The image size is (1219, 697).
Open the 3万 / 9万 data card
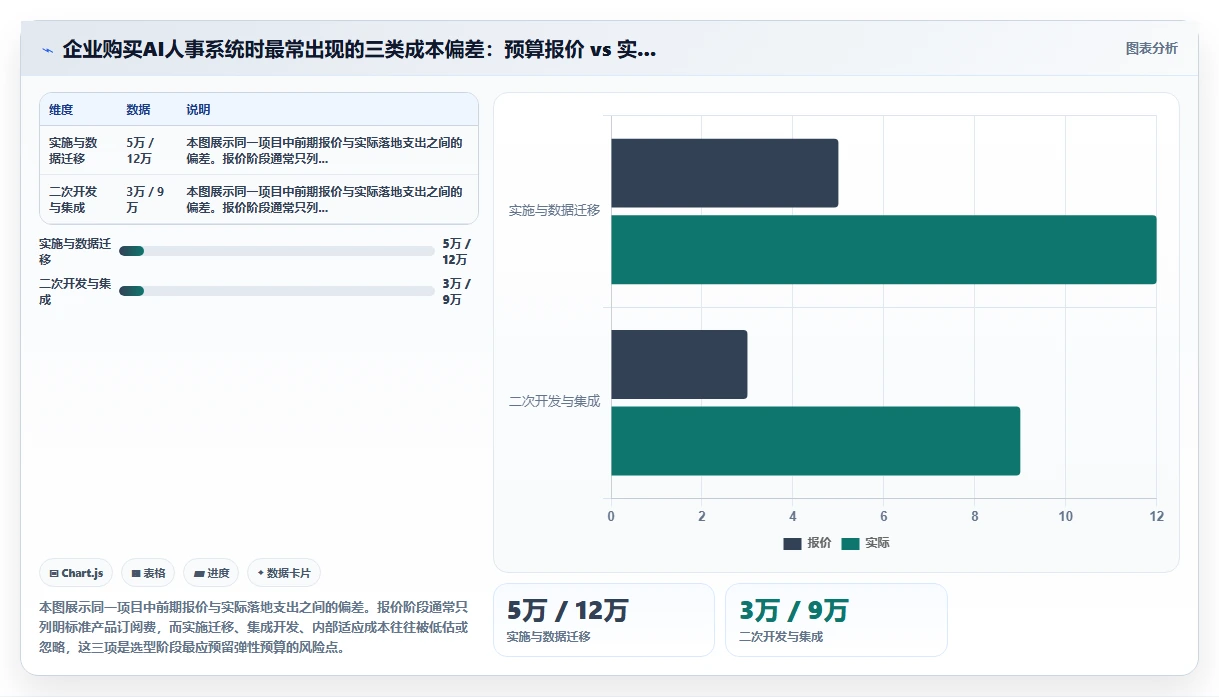pos(836,620)
